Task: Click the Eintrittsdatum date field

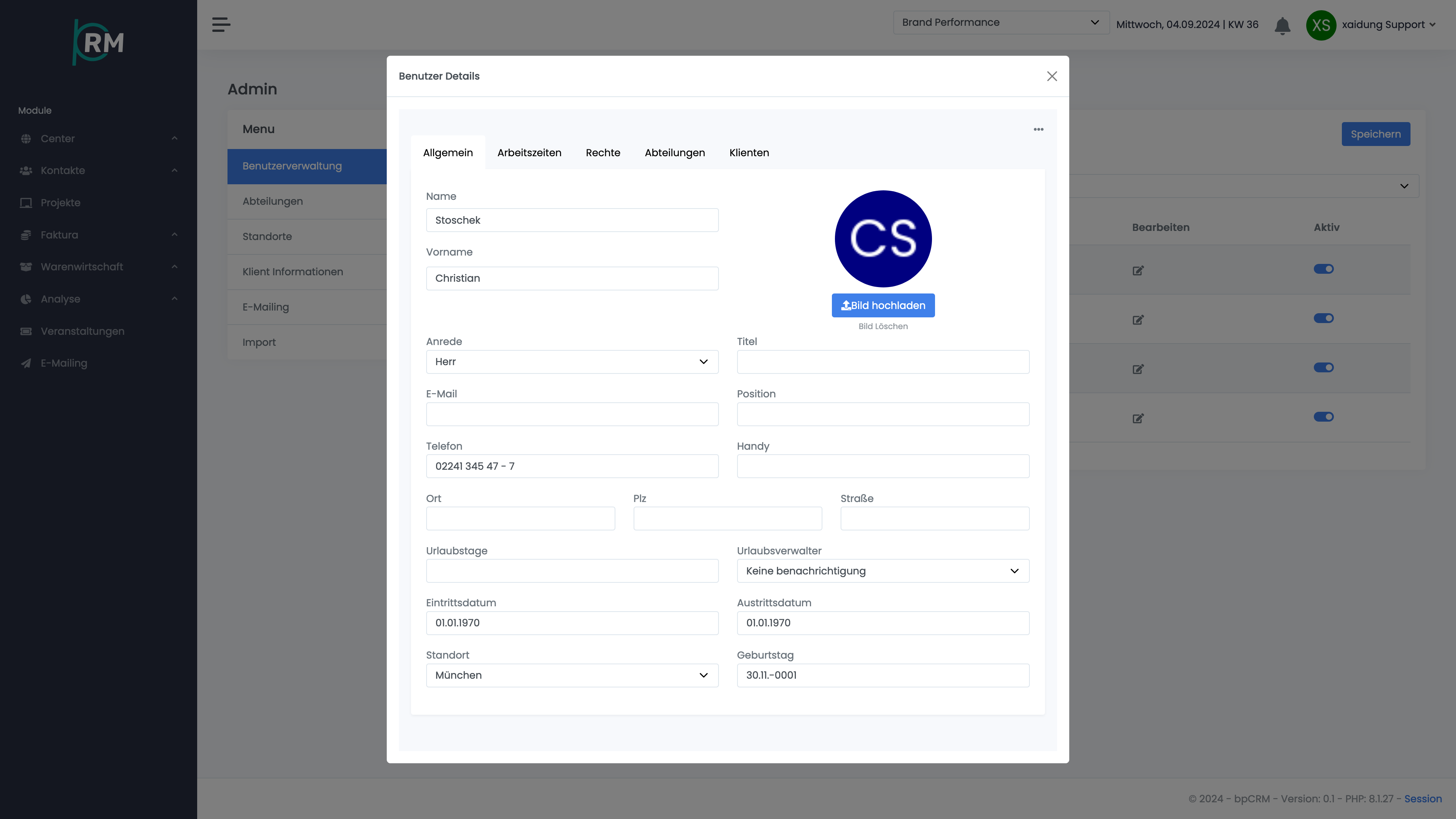Action: coord(572,623)
